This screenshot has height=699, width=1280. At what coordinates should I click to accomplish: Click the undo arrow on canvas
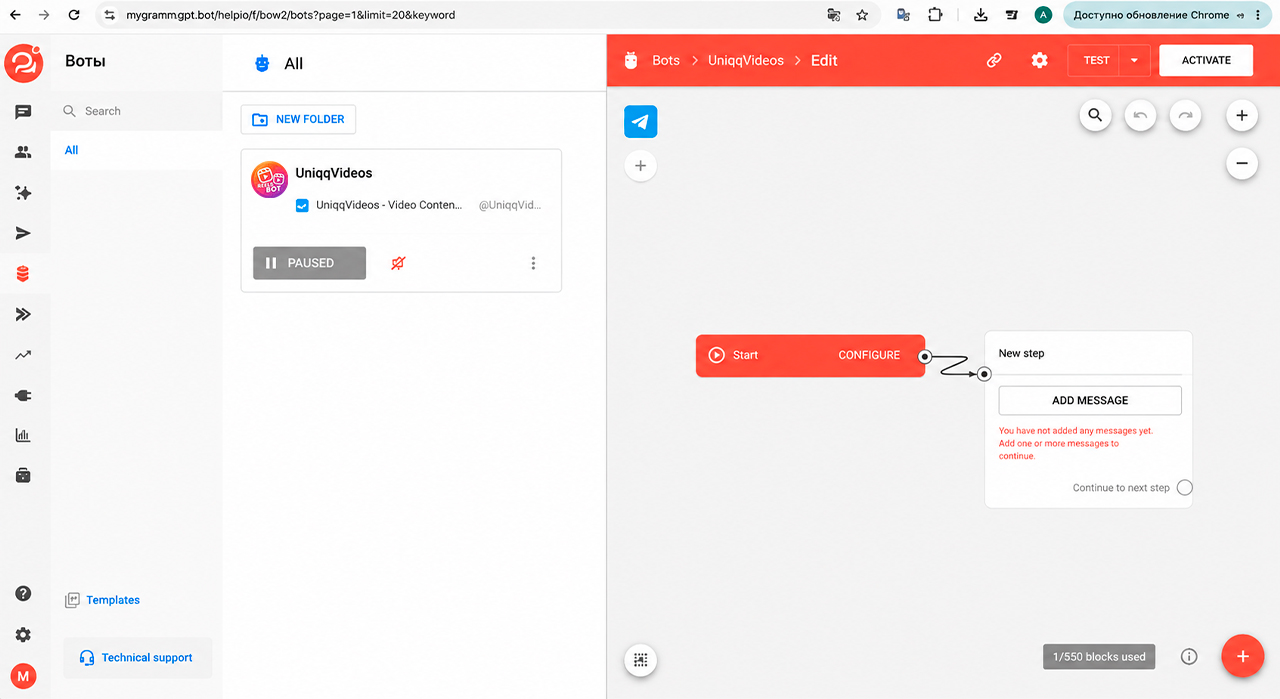[1140, 115]
